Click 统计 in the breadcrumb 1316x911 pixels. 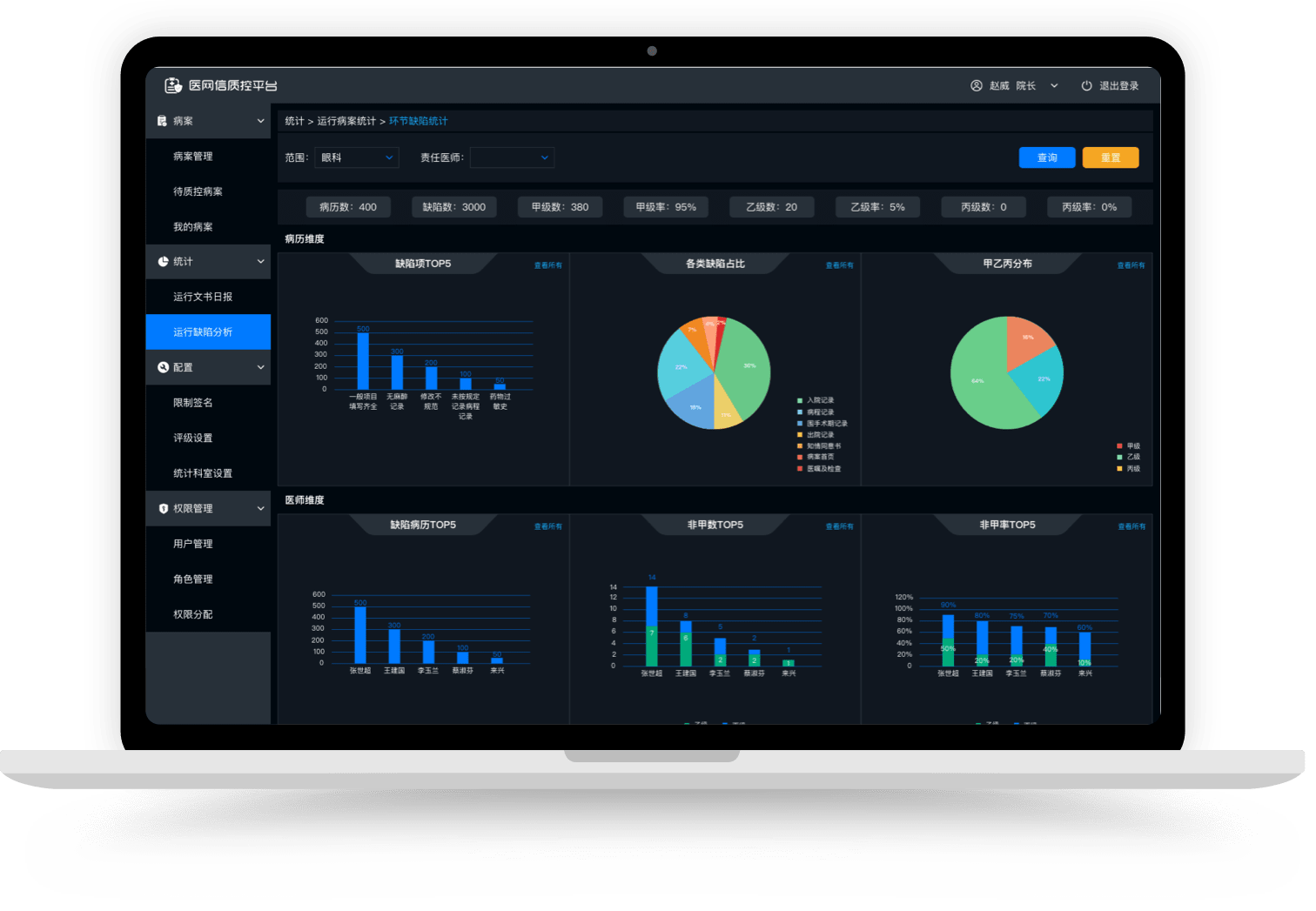click(294, 121)
